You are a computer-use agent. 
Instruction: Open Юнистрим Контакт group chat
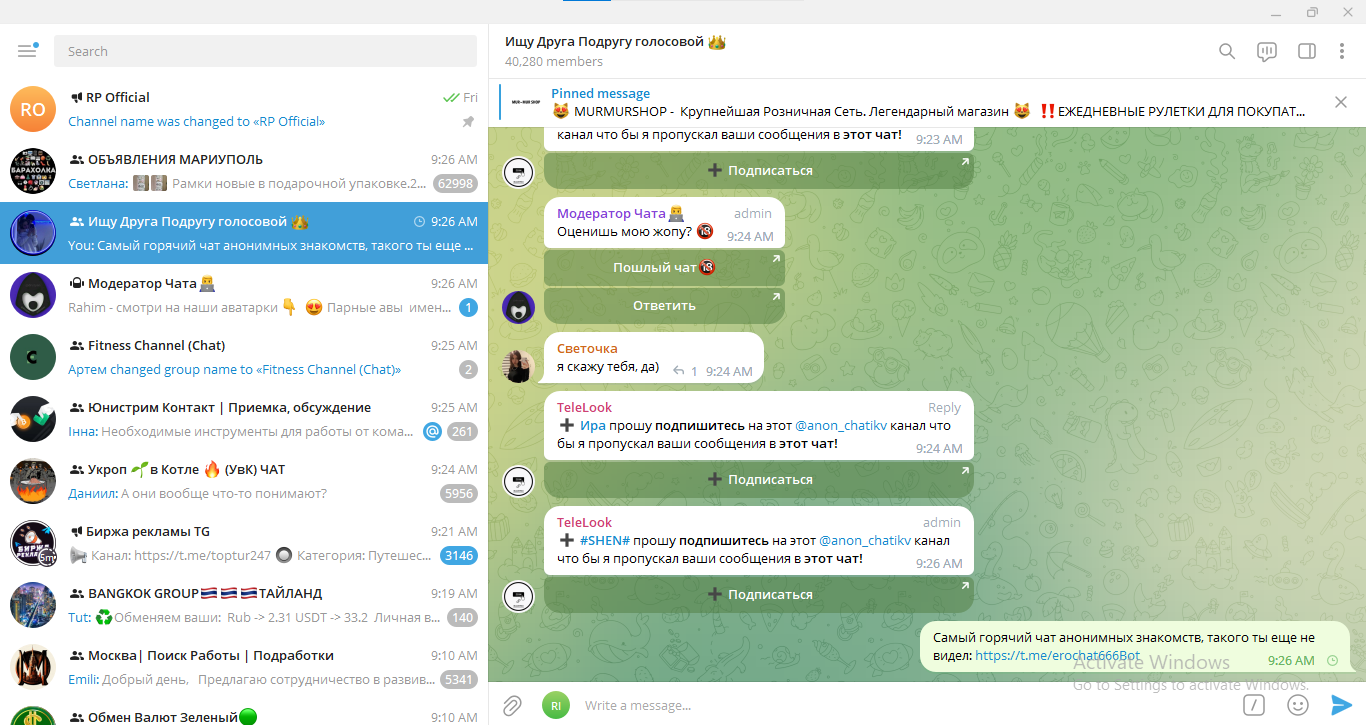[x=244, y=419]
